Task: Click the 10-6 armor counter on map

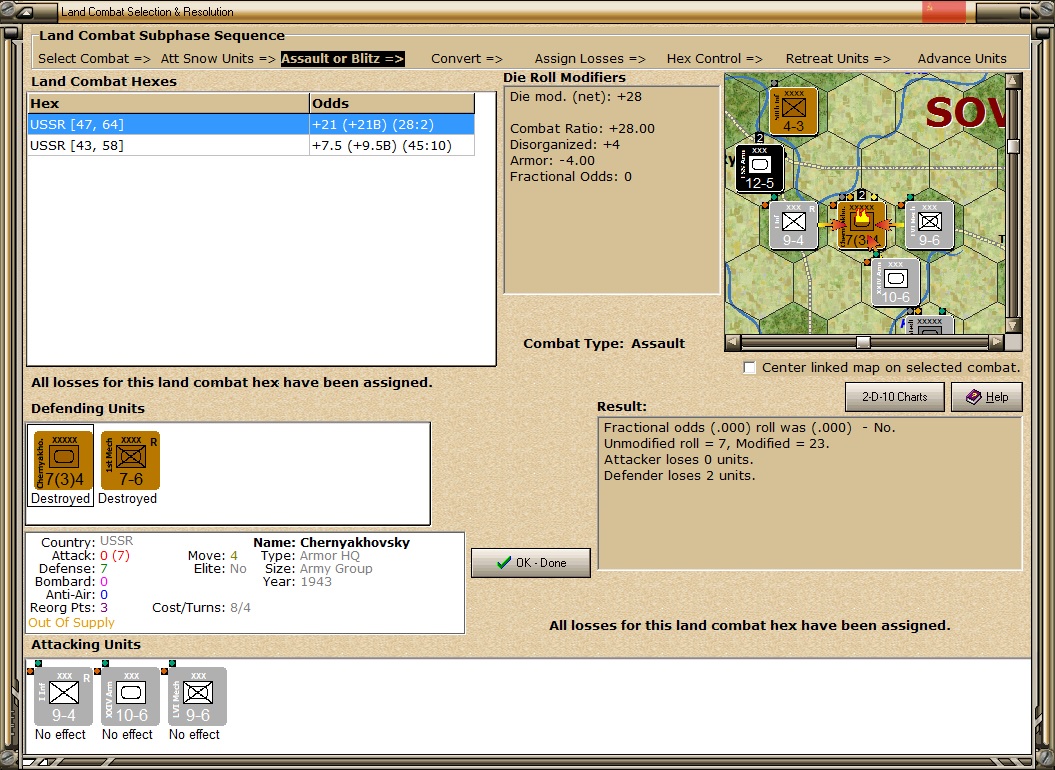Action: click(896, 282)
